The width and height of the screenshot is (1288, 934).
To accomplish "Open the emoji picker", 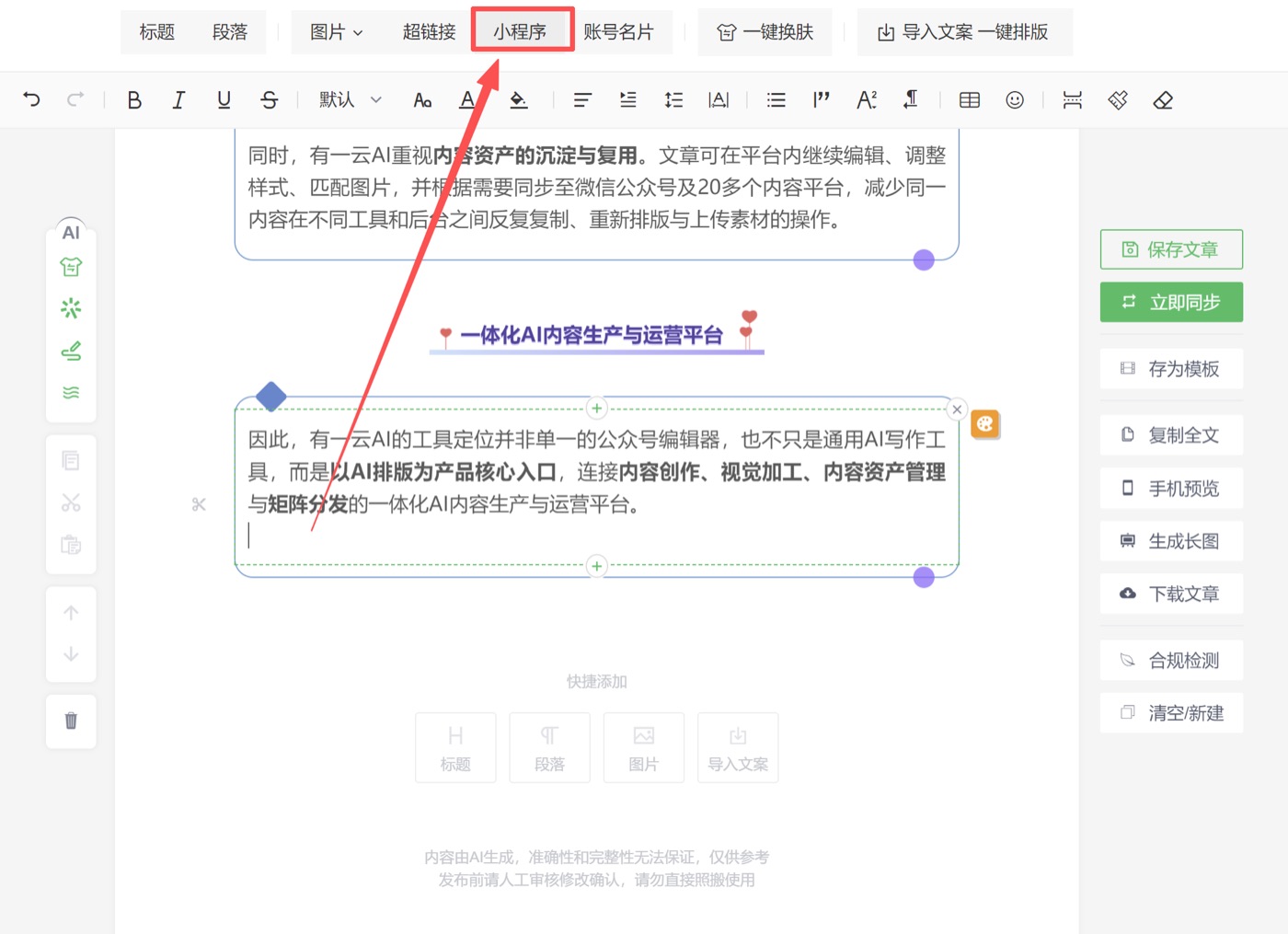I will click(x=1015, y=99).
